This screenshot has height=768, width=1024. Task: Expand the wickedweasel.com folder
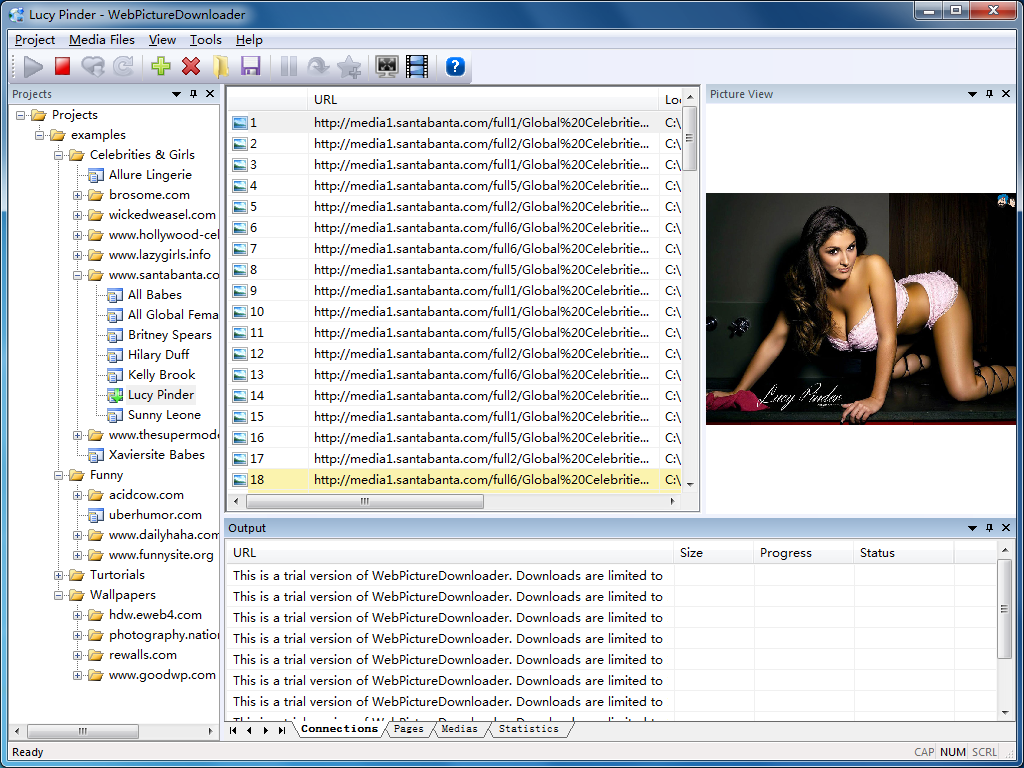[77, 216]
